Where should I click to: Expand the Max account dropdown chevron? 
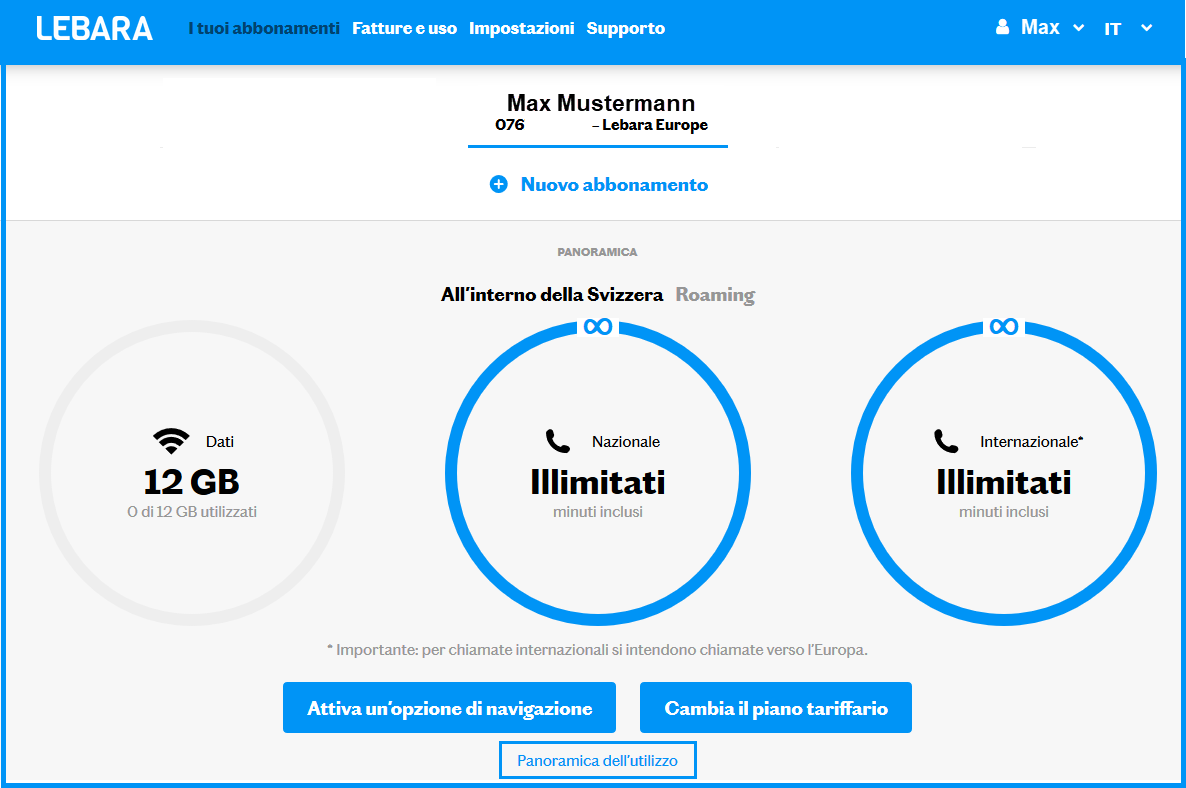point(1079,28)
